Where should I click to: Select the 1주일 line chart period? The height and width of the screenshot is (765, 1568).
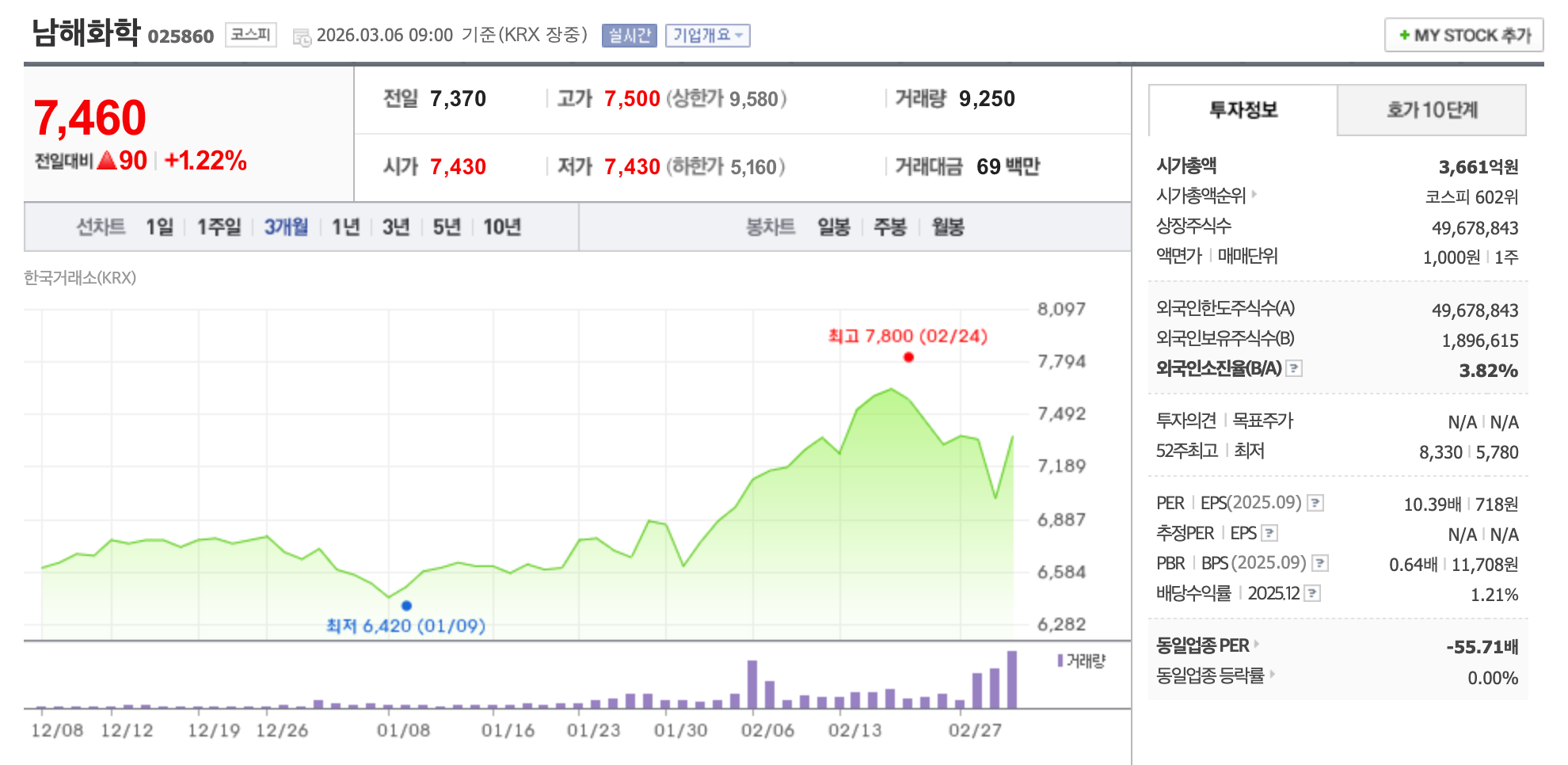(x=219, y=227)
